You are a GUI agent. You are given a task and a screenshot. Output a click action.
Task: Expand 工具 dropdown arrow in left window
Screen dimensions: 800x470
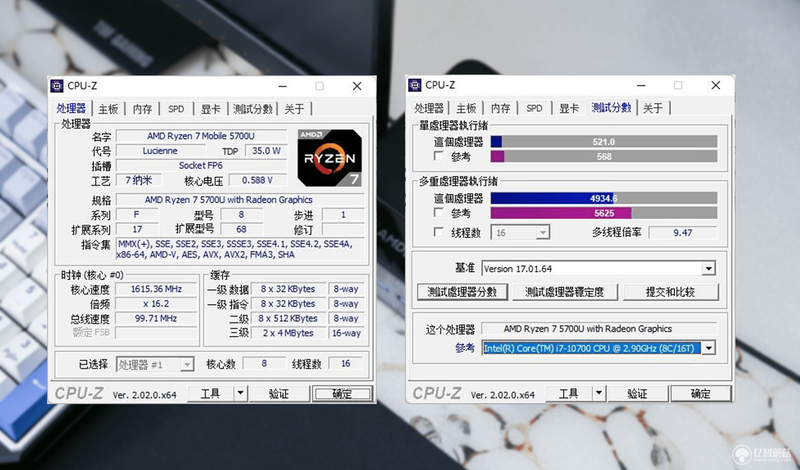(240, 393)
